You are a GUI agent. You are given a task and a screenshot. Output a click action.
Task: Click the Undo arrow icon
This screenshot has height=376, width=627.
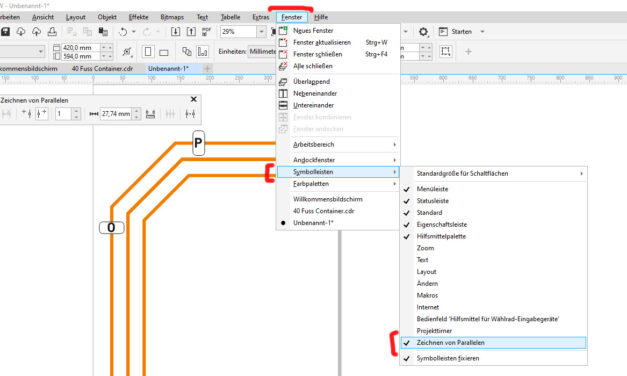(x=123, y=32)
